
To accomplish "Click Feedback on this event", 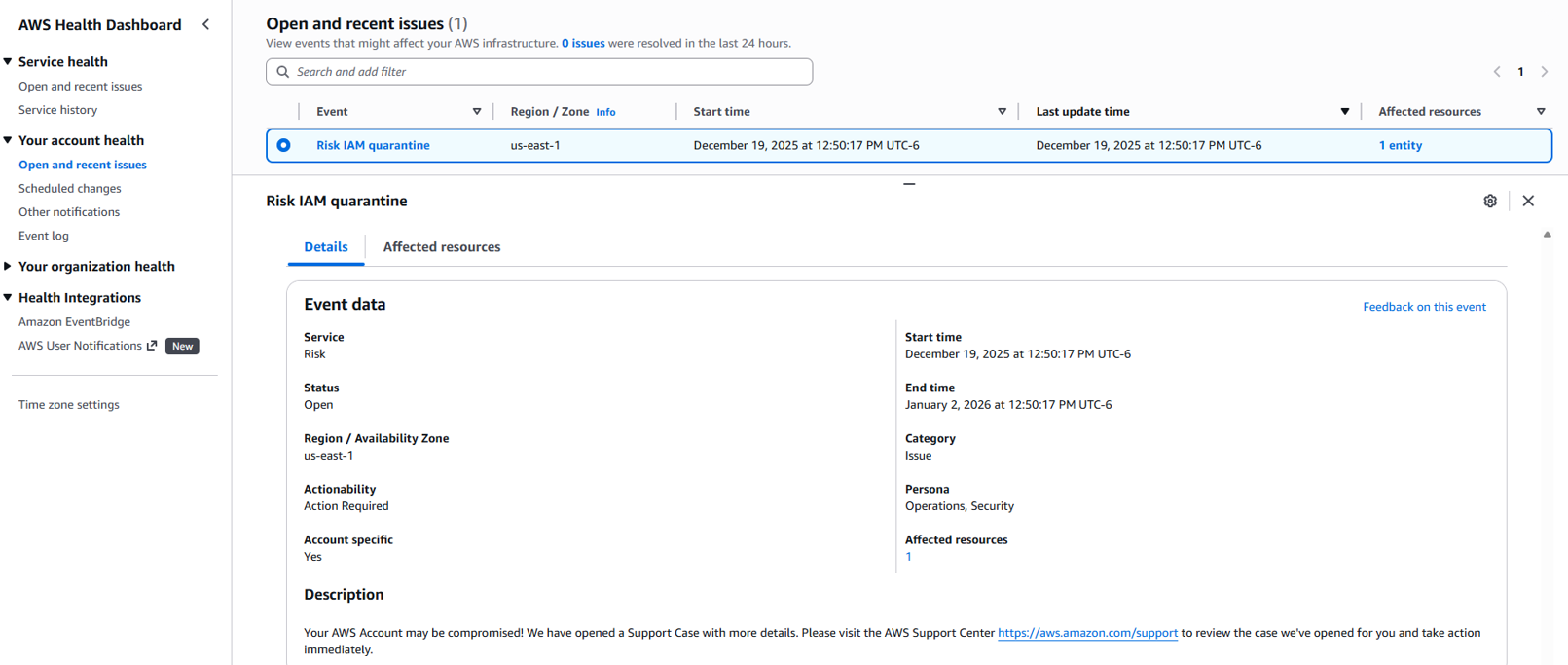I will coord(1424,307).
